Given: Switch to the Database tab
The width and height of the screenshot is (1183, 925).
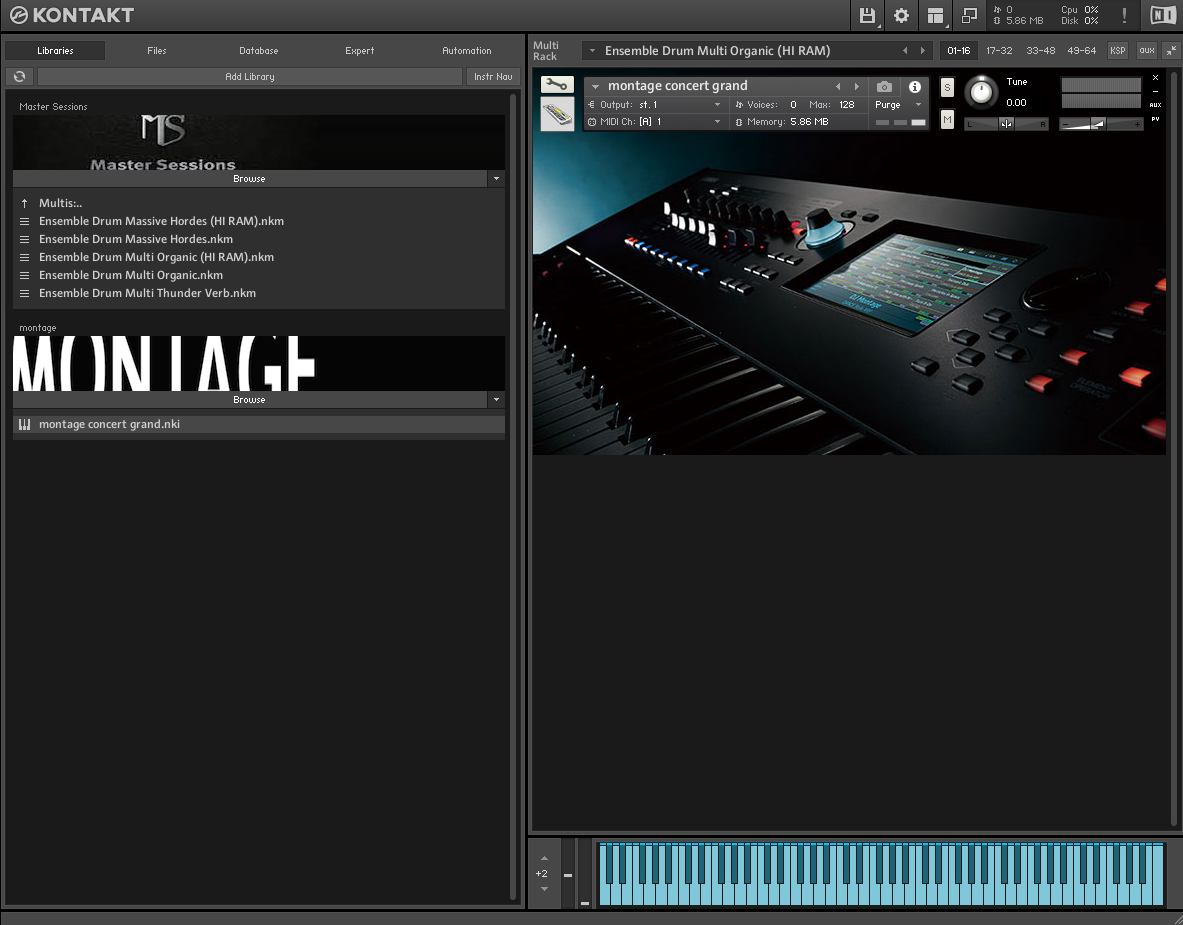Looking at the screenshot, I should tap(259, 51).
